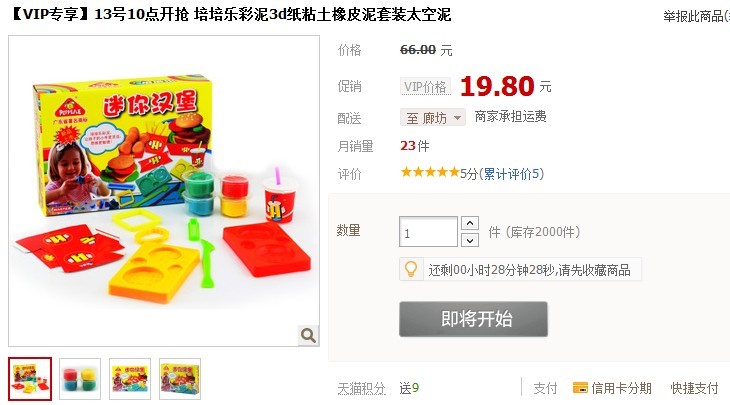Click the credit card icon next to 信用卡分期
Viewport: 730px width, 405px height.
click(x=580, y=388)
